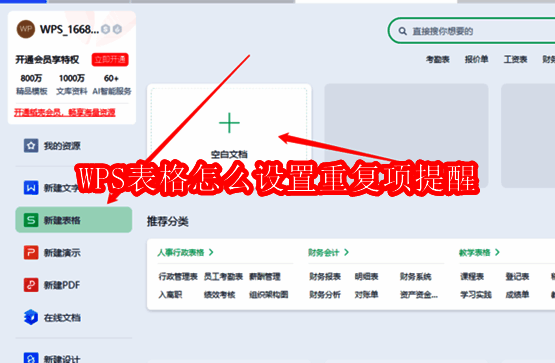
Task: Select 新建表格 in the sidebar
Action: (x=74, y=220)
